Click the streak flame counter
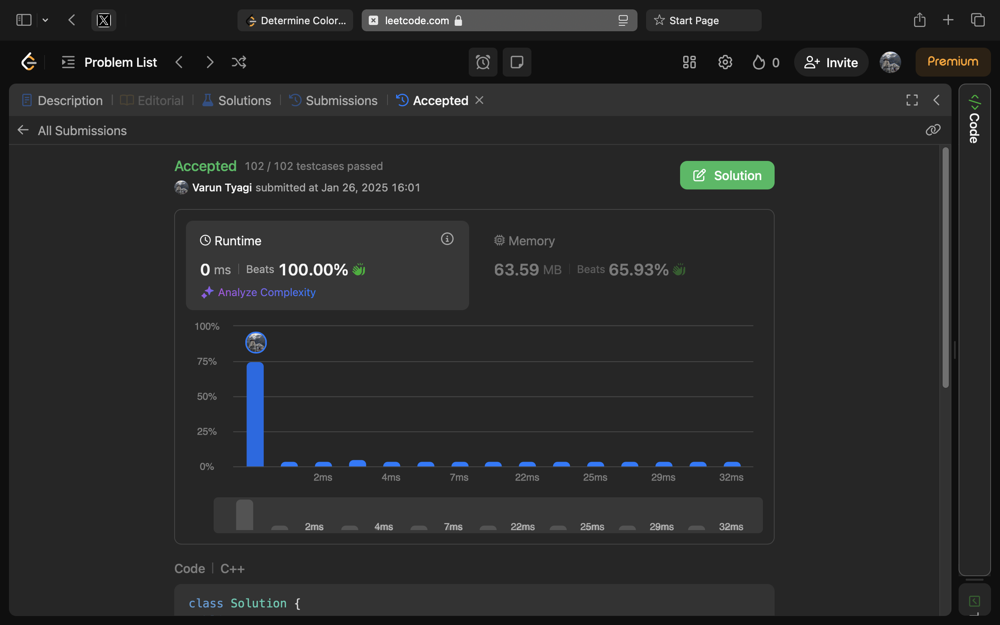Viewport: 1000px width, 625px height. pos(766,62)
